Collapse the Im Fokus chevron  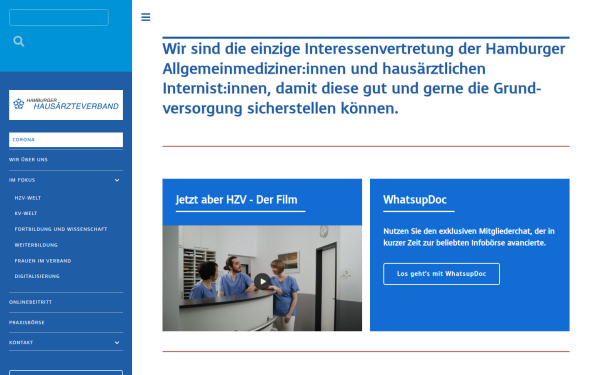(117, 180)
